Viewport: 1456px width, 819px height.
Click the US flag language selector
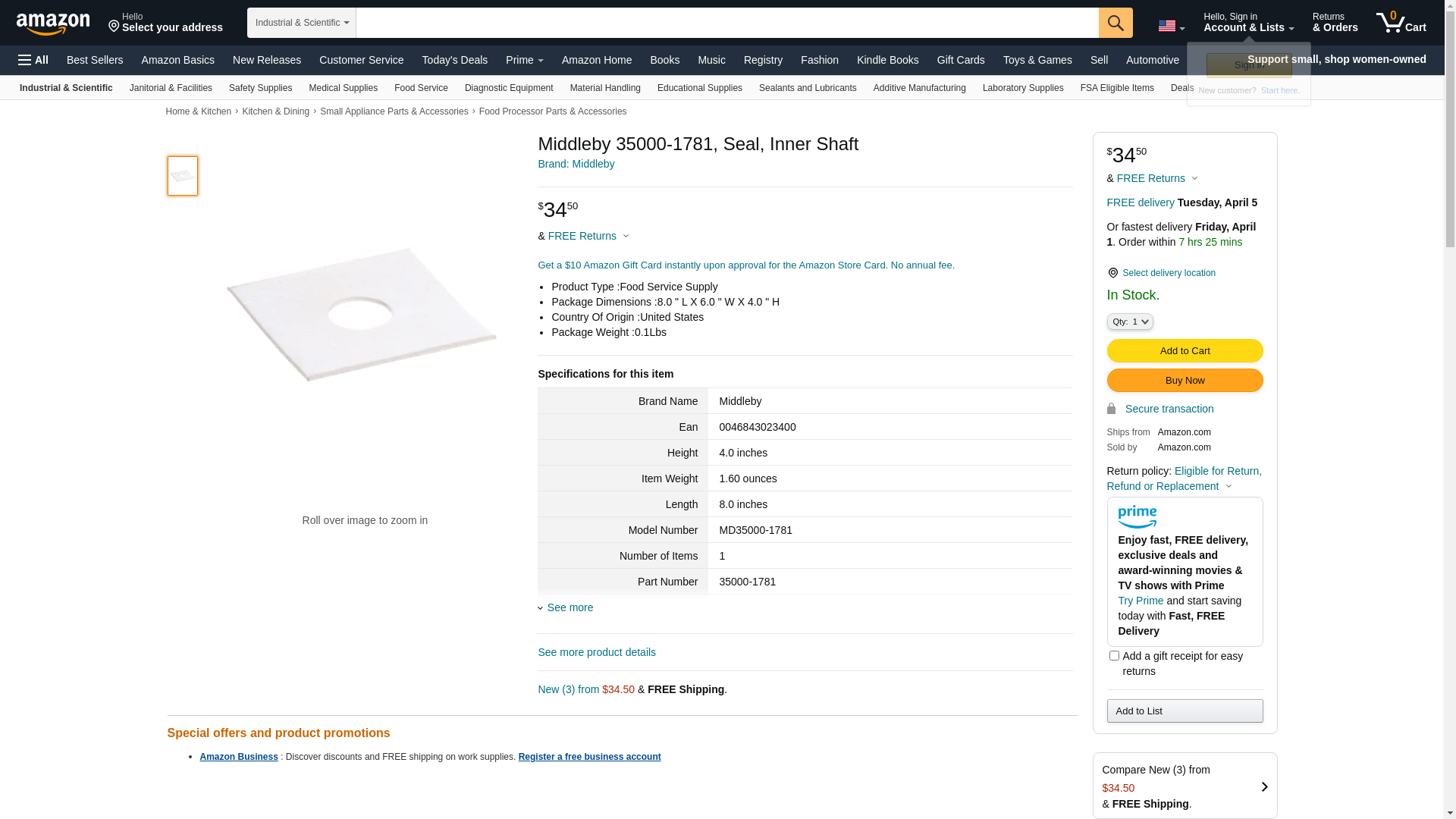(x=1171, y=26)
